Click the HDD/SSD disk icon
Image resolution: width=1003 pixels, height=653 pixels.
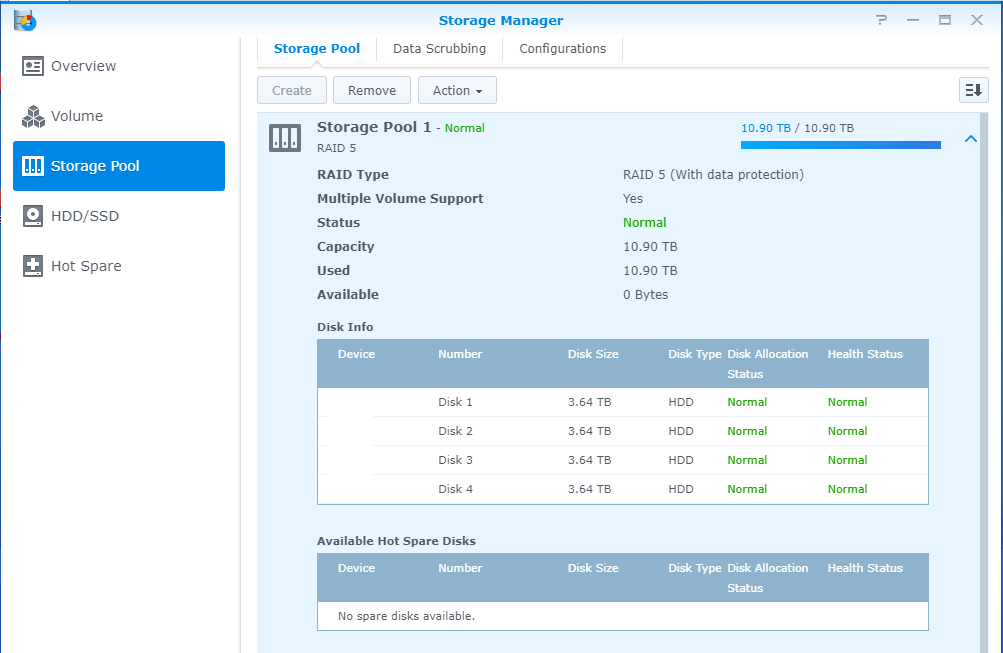[33, 216]
